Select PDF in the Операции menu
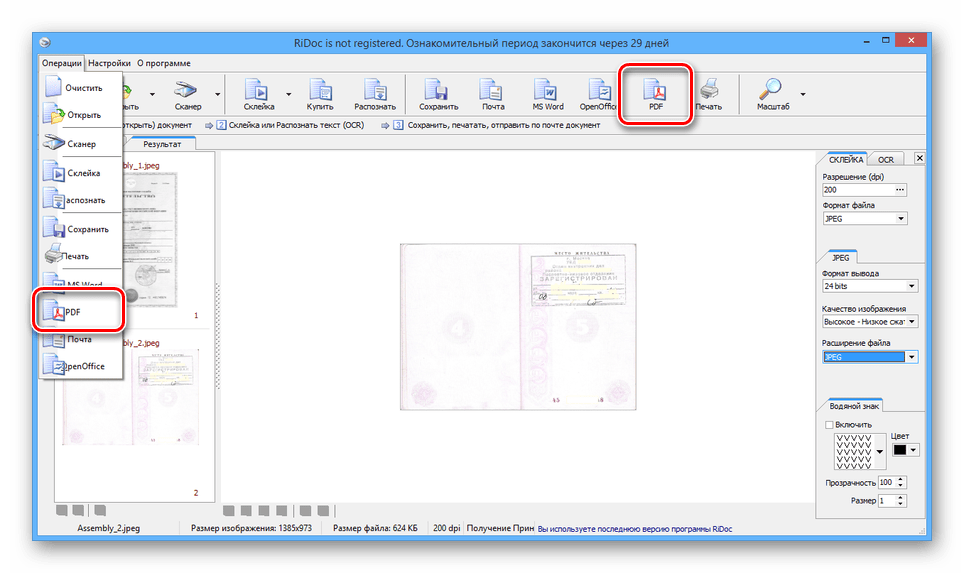The image size is (964, 573). pyautogui.click(x=79, y=312)
